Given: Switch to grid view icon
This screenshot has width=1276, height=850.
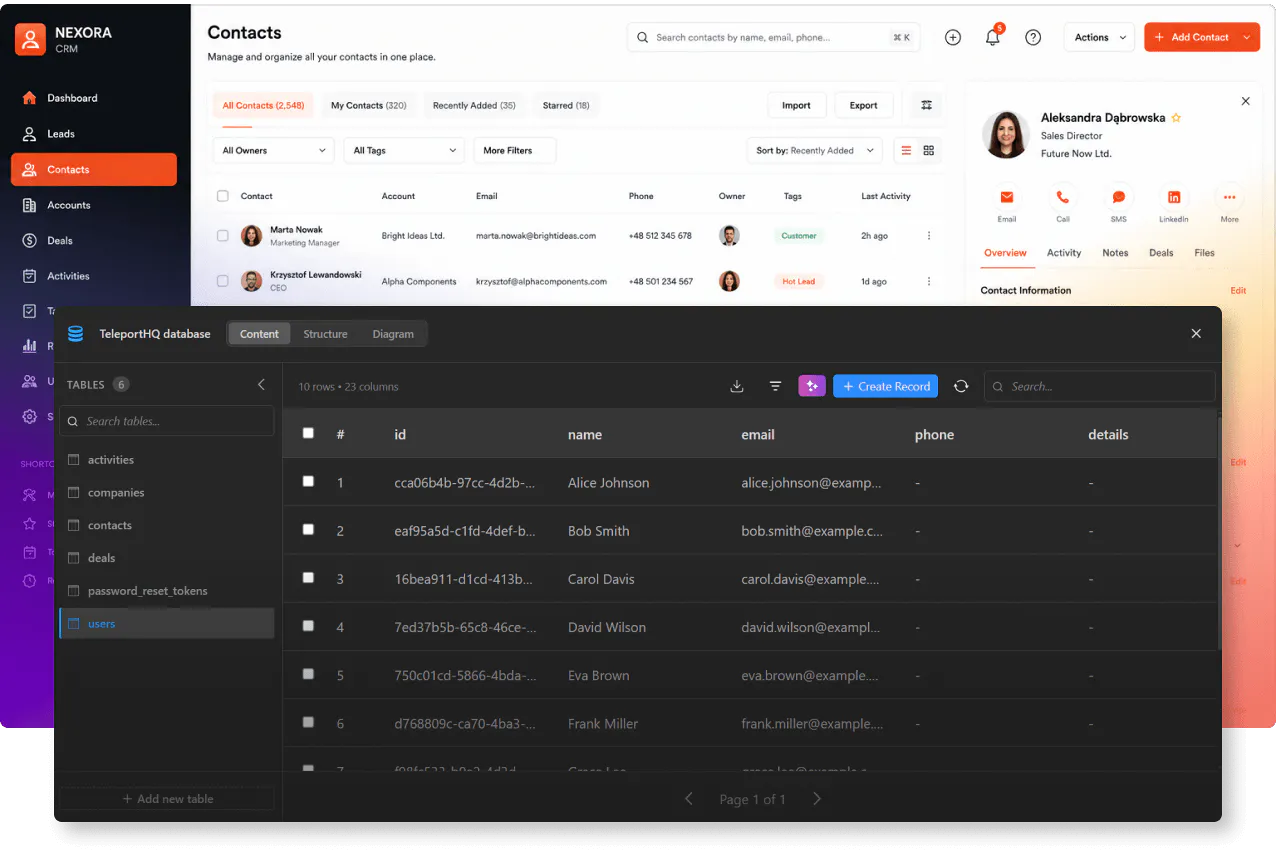Looking at the screenshot, I should tap(929, 150).
